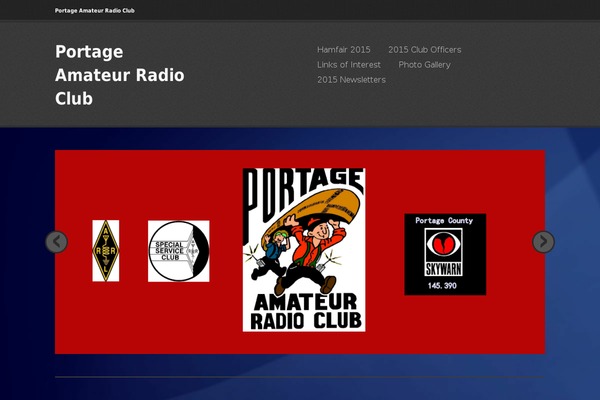Open the ARRL diamond logo image
The height and width of the screenshot is (400, 600).
click(x=106, y=251)
